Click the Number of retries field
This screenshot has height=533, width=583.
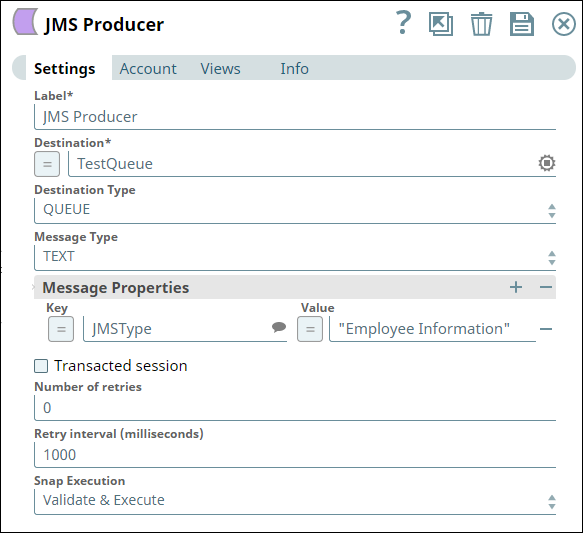pos(295,408)
